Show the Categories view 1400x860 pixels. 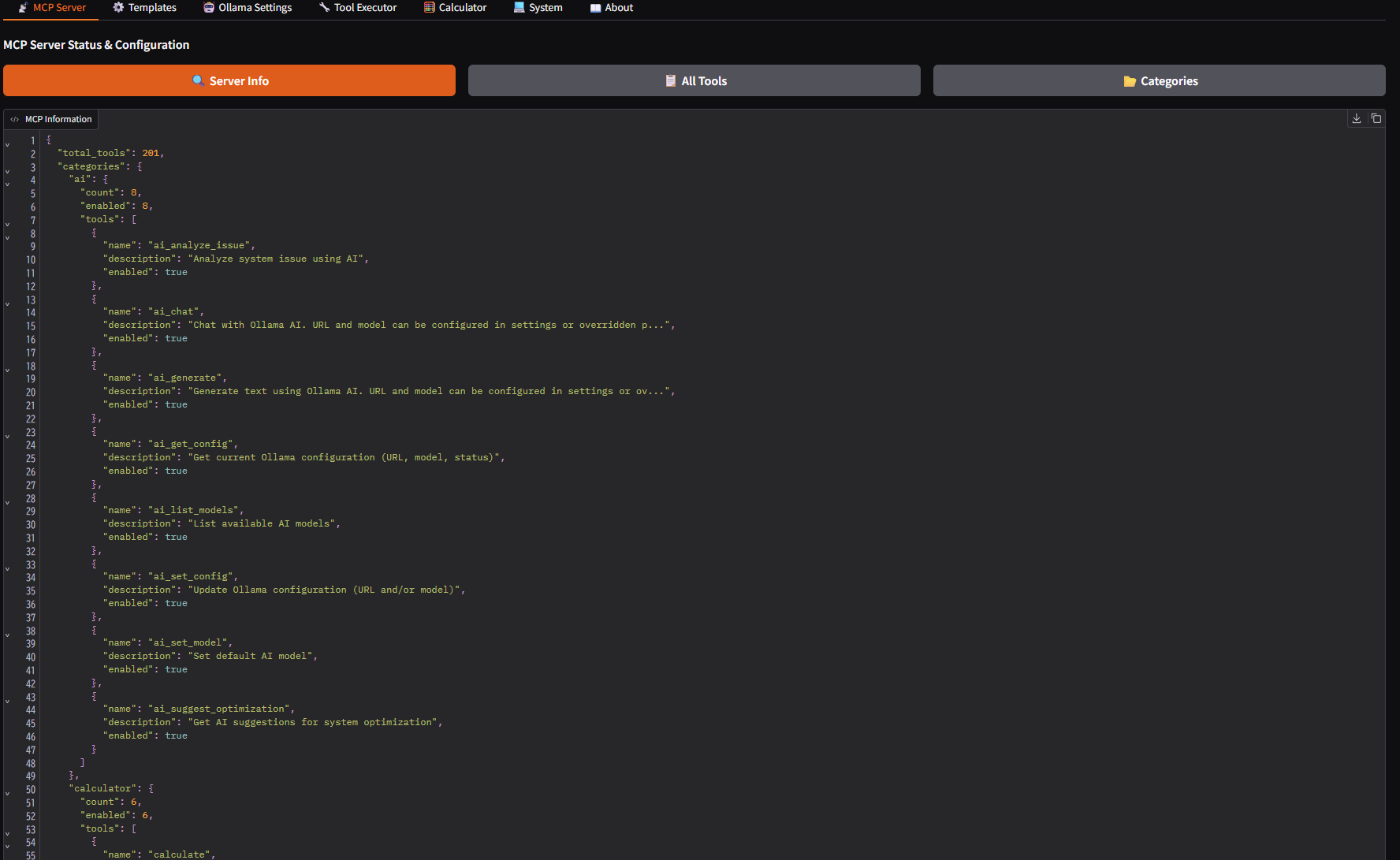click(1159, 81)
